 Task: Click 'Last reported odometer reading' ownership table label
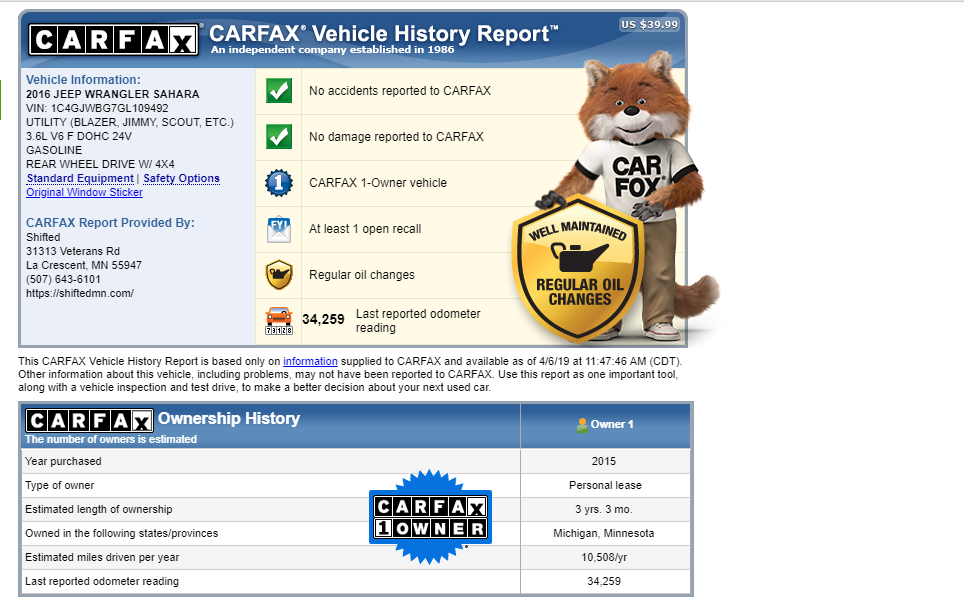pos(102,581)
